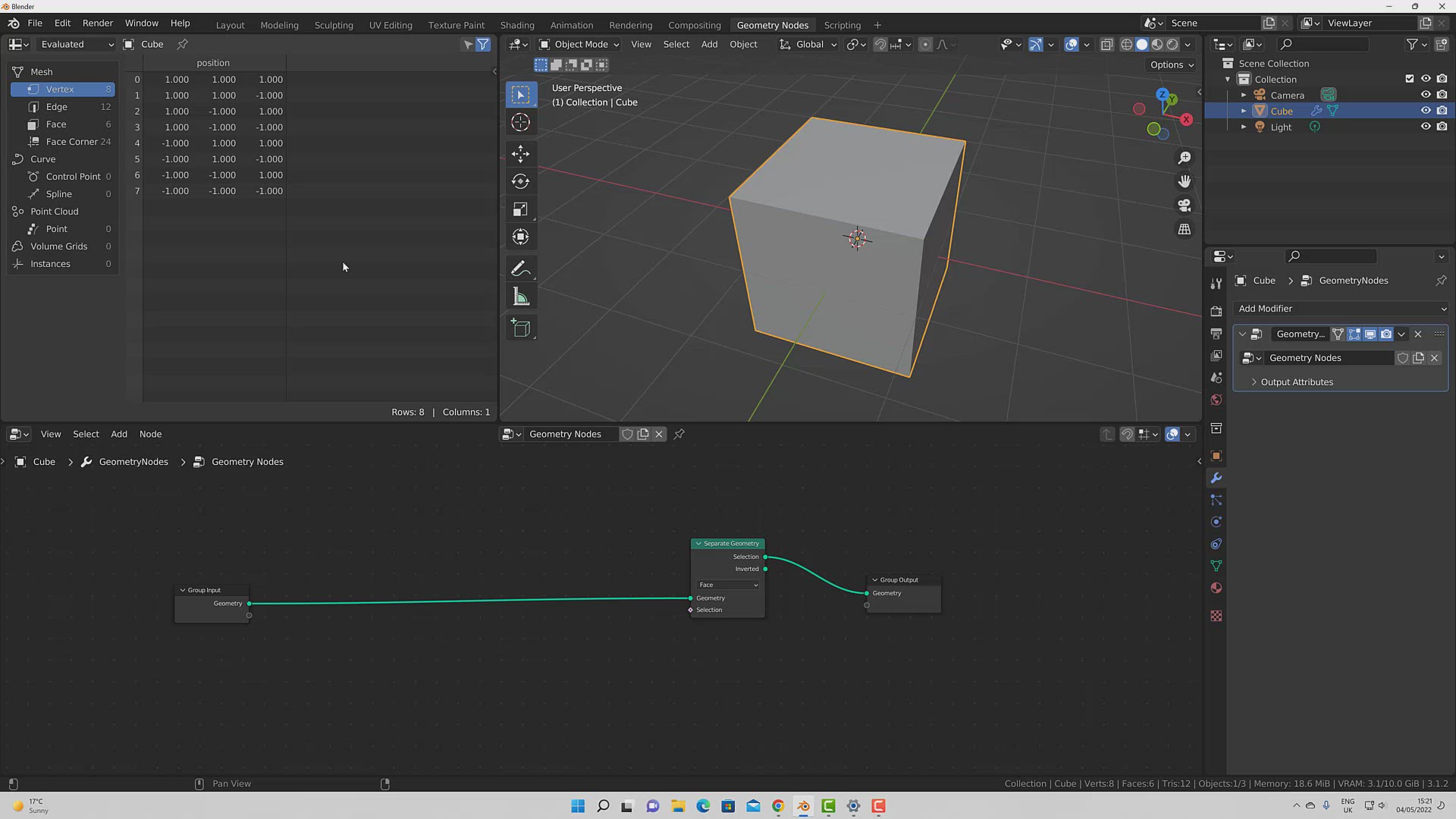Expand the Output Attributes section
Screen dimensions: 1456x819
[1295, 381]
